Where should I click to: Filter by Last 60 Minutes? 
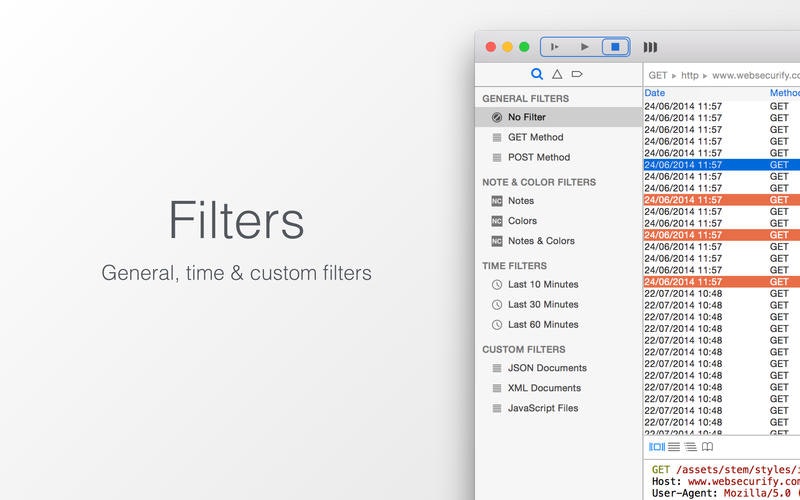click(x=559, y=324)
